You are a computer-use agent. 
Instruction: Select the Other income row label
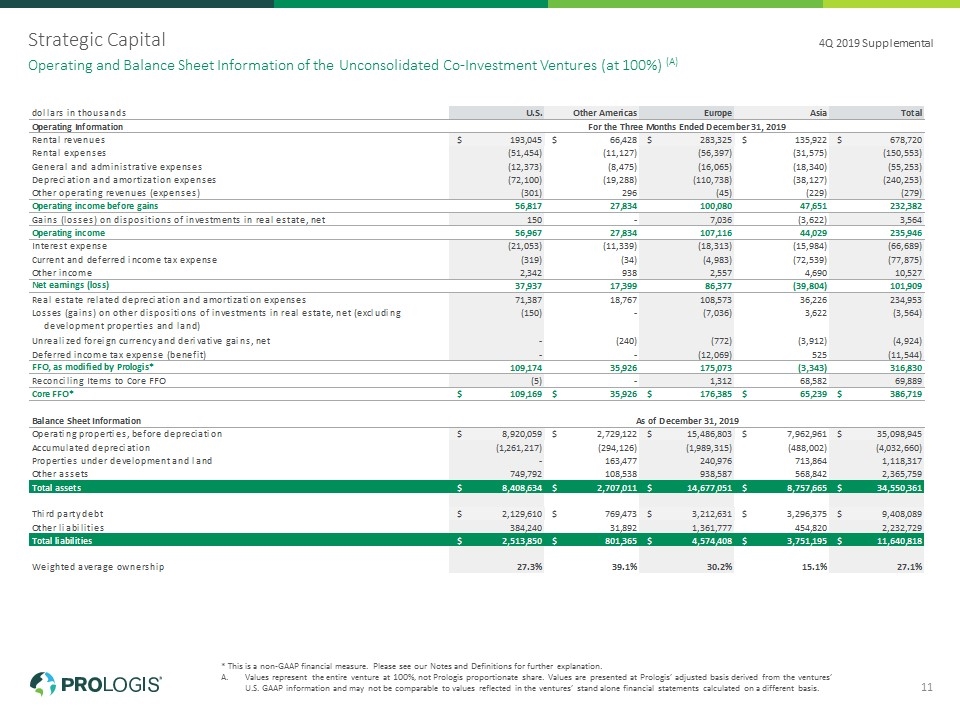point(62,272)
